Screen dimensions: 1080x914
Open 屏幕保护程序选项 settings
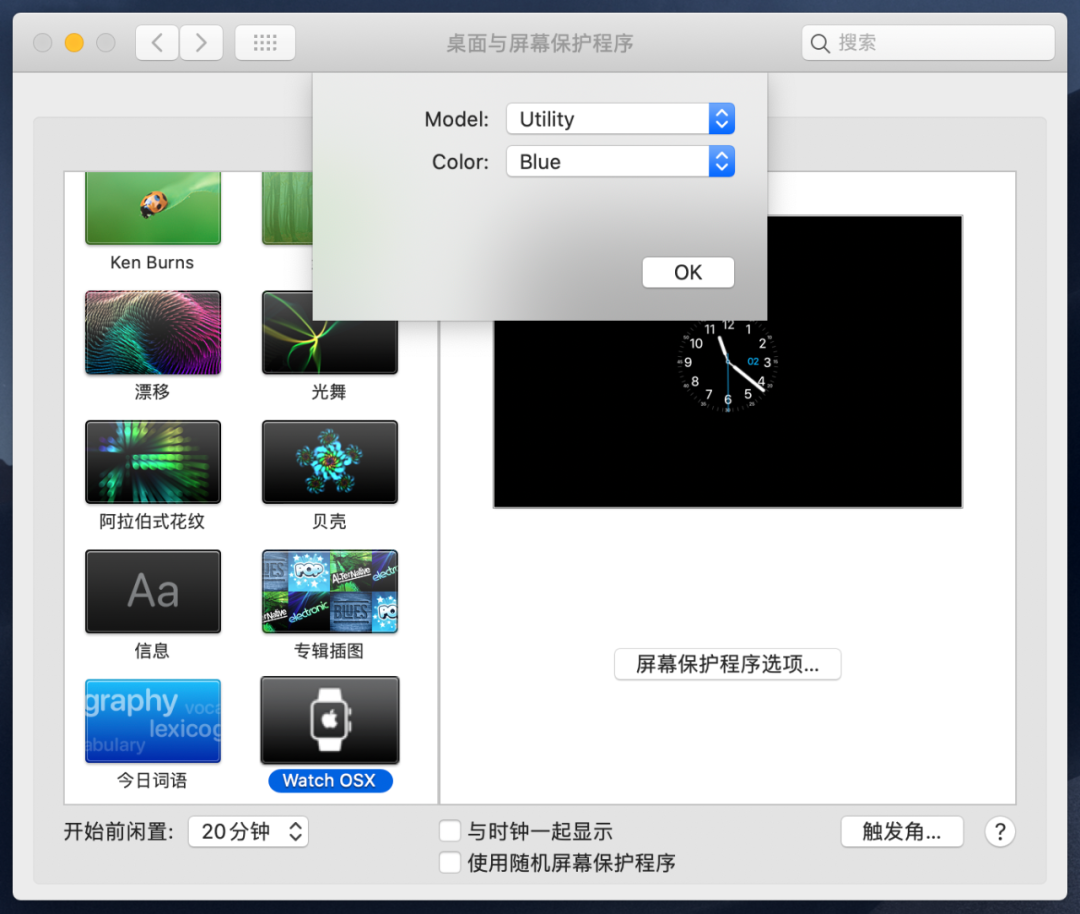[x=727, y=664]
